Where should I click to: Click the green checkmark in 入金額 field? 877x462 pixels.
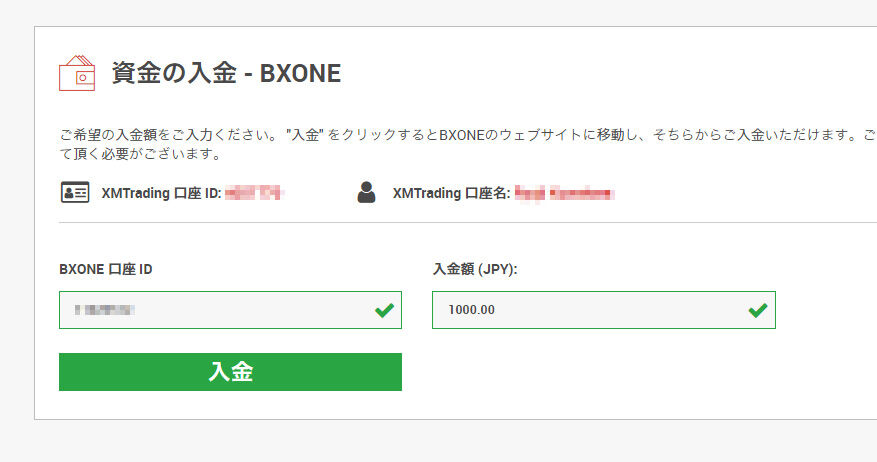point(758,310)
